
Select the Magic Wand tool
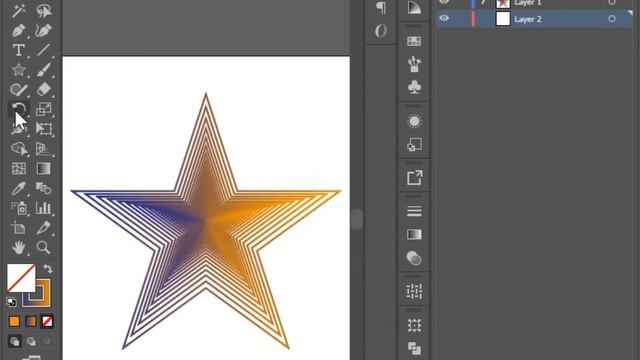[18, 11]
